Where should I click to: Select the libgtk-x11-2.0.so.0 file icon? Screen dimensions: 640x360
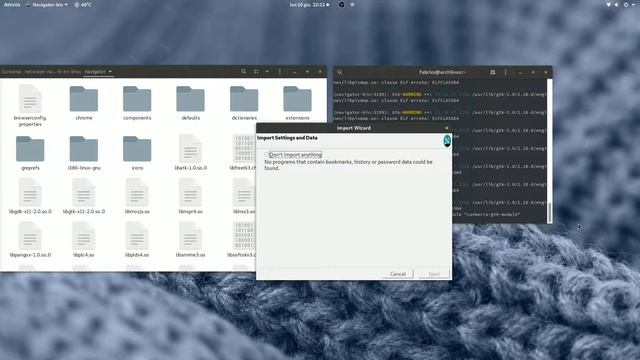click(x=84, y=193)
